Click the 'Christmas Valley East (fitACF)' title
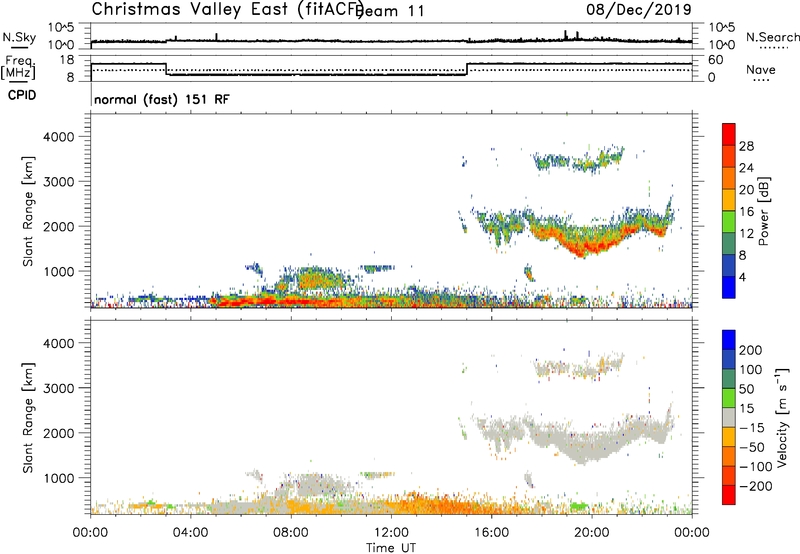Screen dimensions: 800x554 [x=227, y=9]
